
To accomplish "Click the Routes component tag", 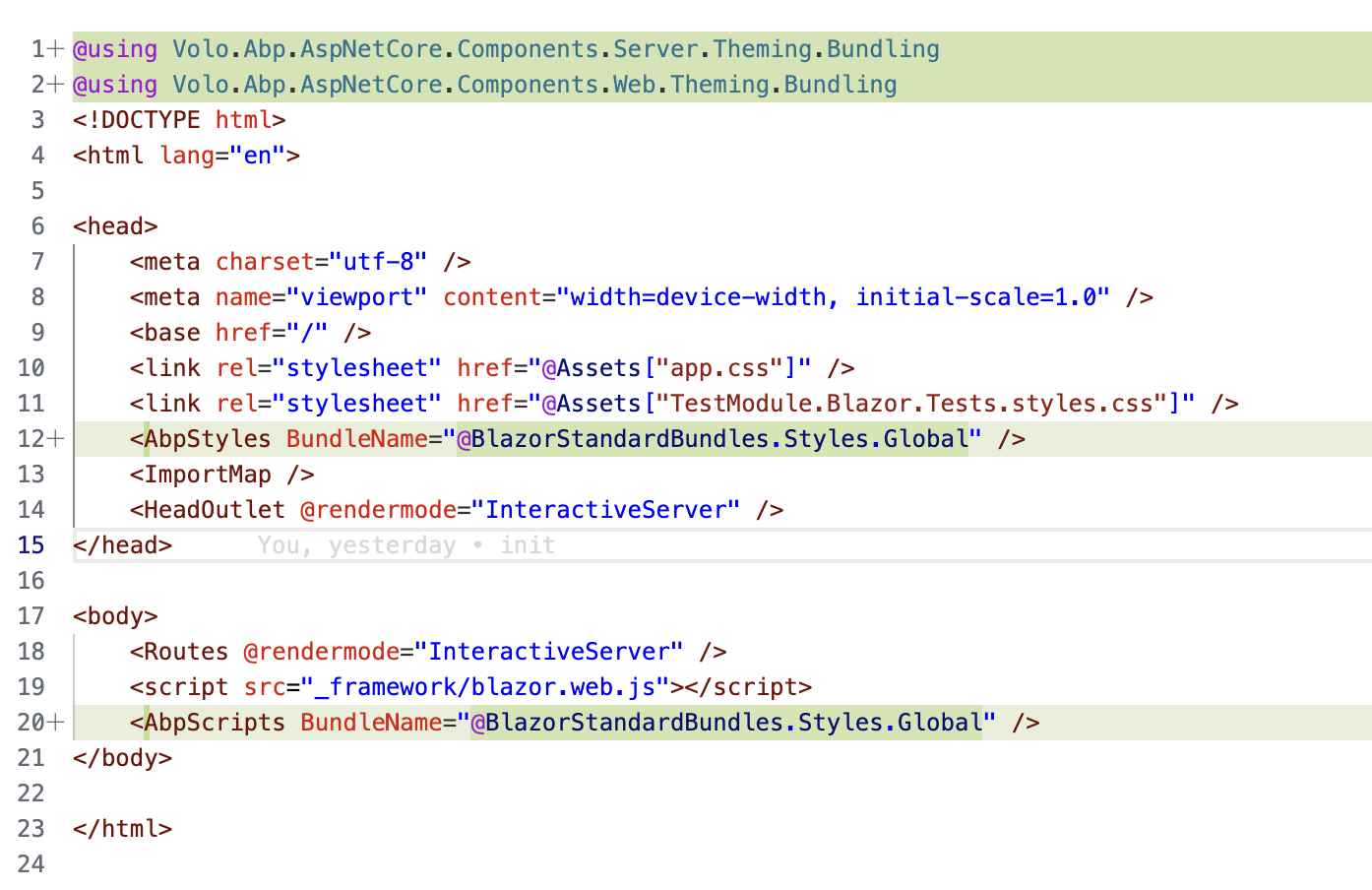I will click(x=186, y=652).
